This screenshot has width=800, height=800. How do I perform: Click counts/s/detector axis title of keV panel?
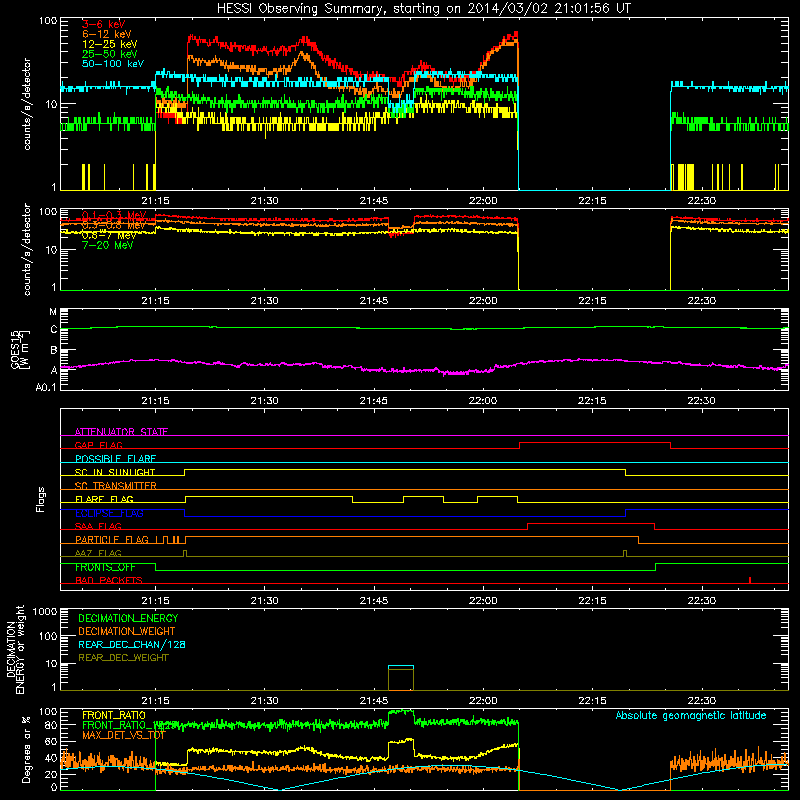coord(26,104)
